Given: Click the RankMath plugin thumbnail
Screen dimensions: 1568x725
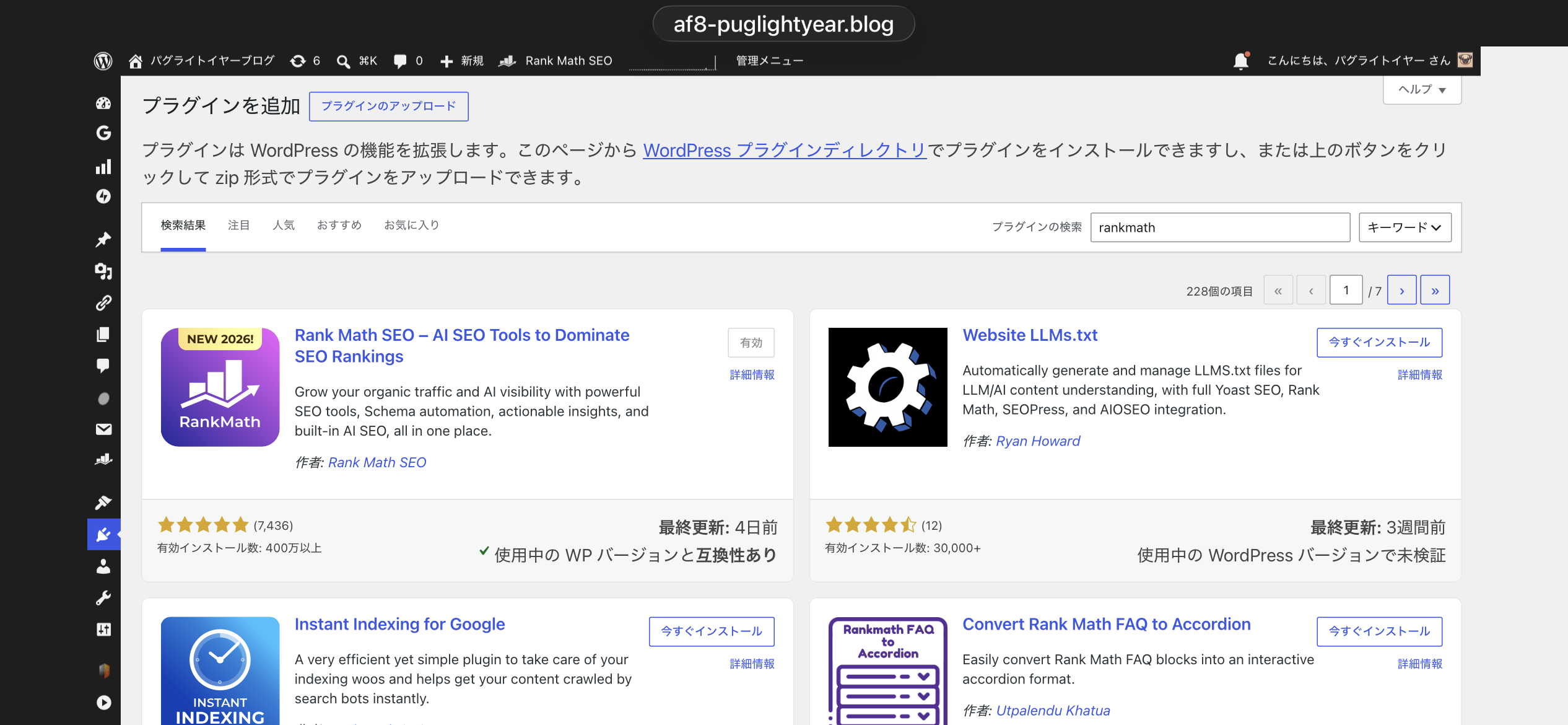Looking at the screenshot, I should click(x=220, y=387).
